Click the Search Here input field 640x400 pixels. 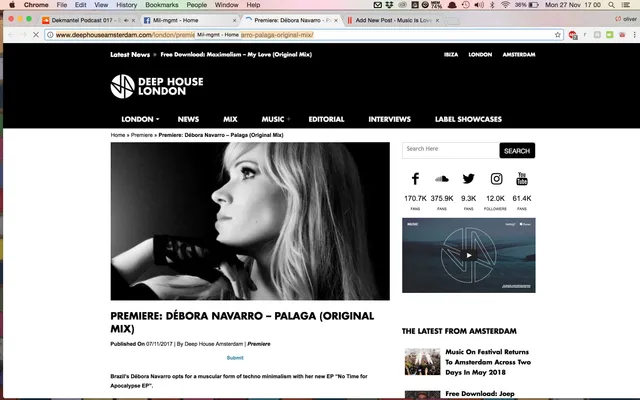[x=451, y=150]
